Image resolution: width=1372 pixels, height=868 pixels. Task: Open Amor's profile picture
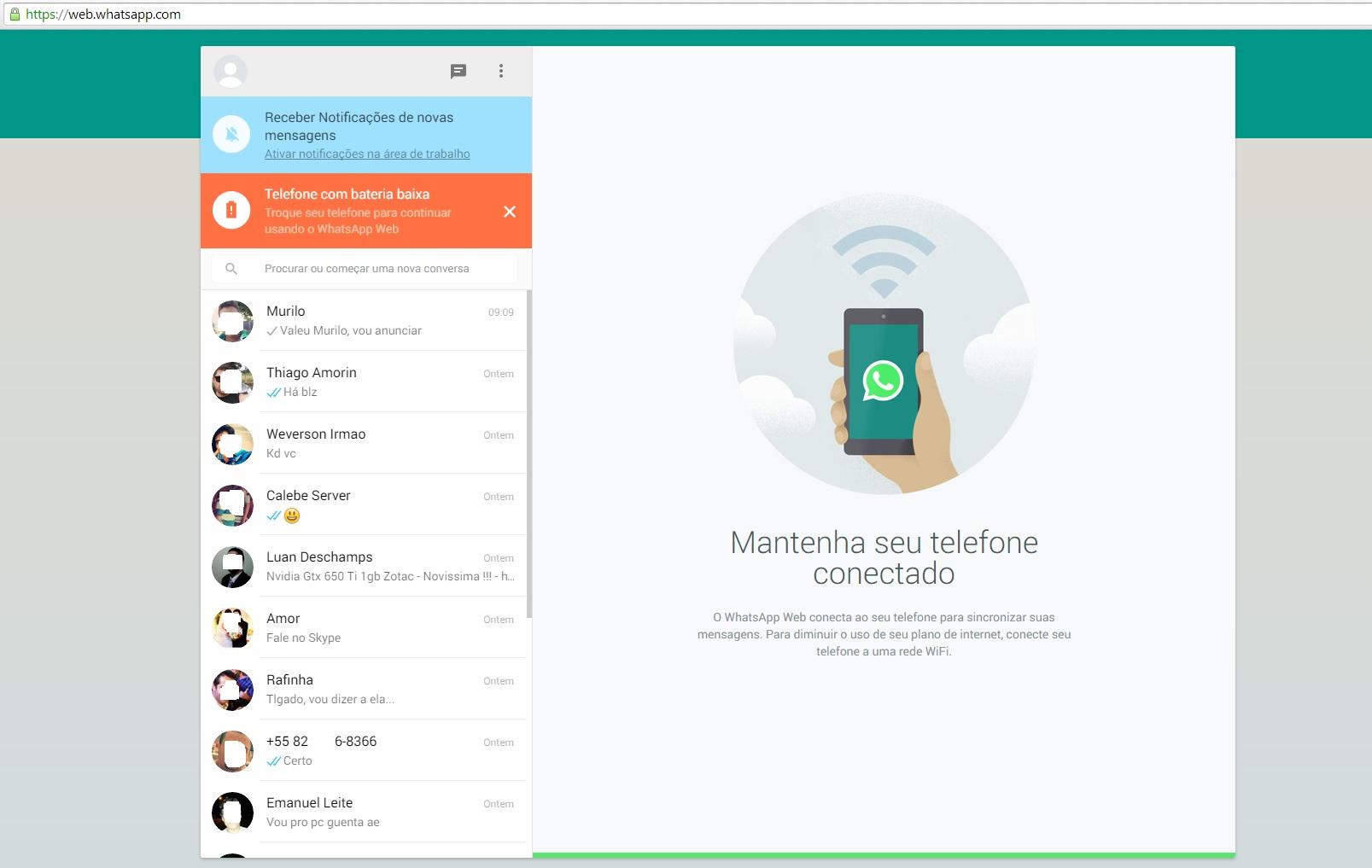click(x=232, y=628)
